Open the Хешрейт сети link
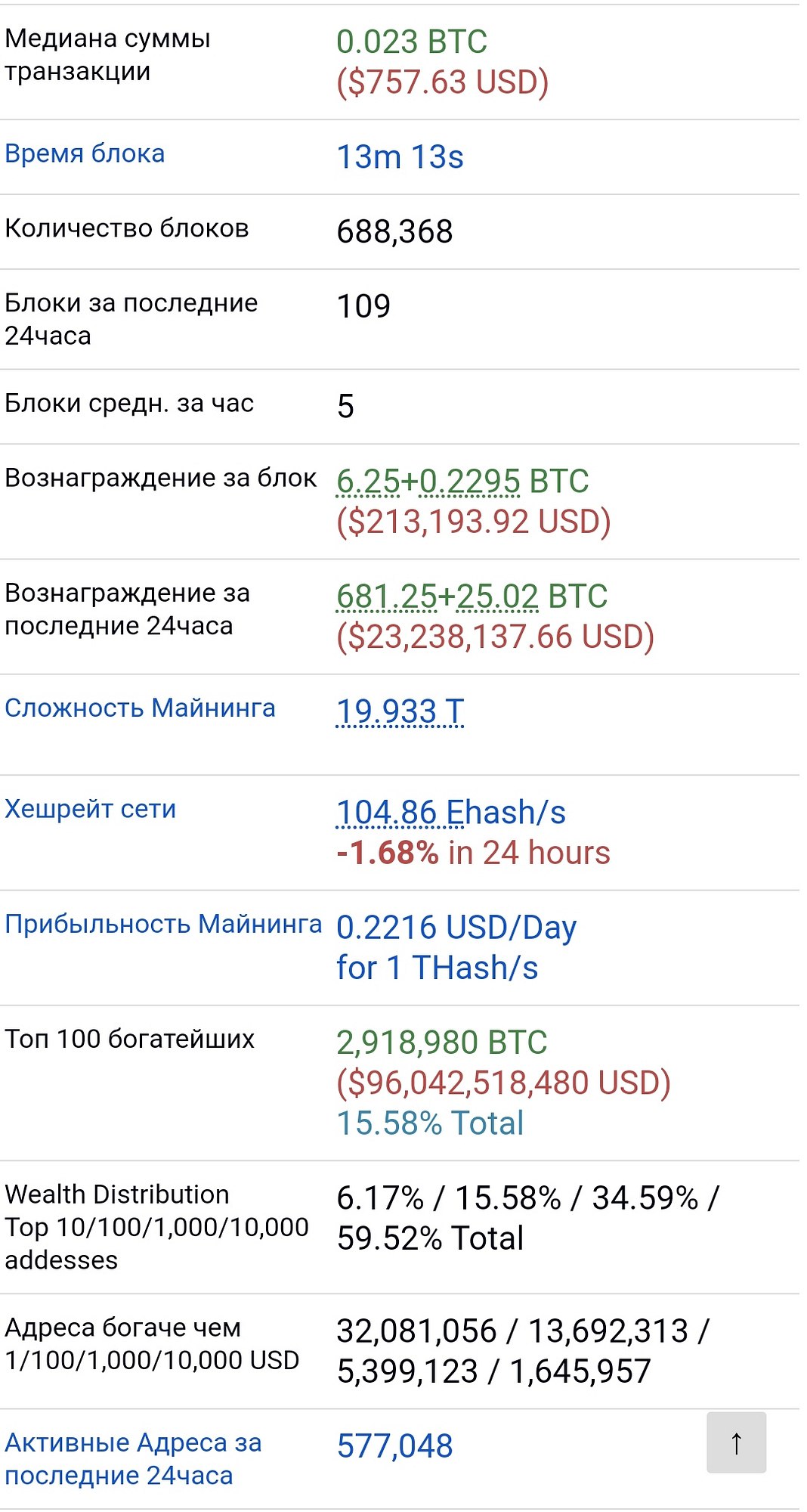The width and height of the screenshot is (807, 1512). (90, 809)
